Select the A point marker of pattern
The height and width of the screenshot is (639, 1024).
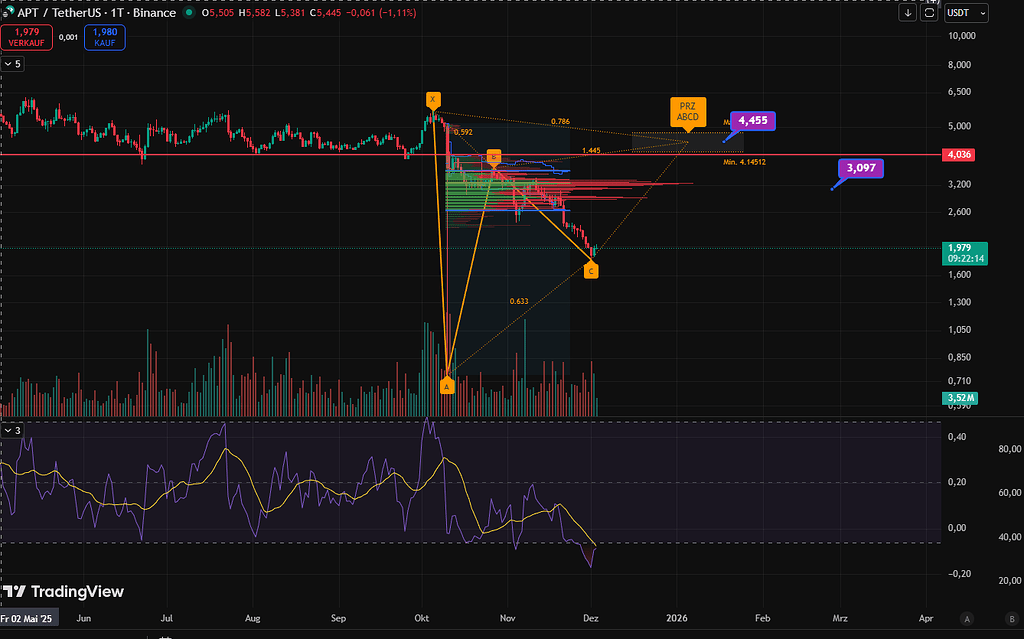click(447, 385)
